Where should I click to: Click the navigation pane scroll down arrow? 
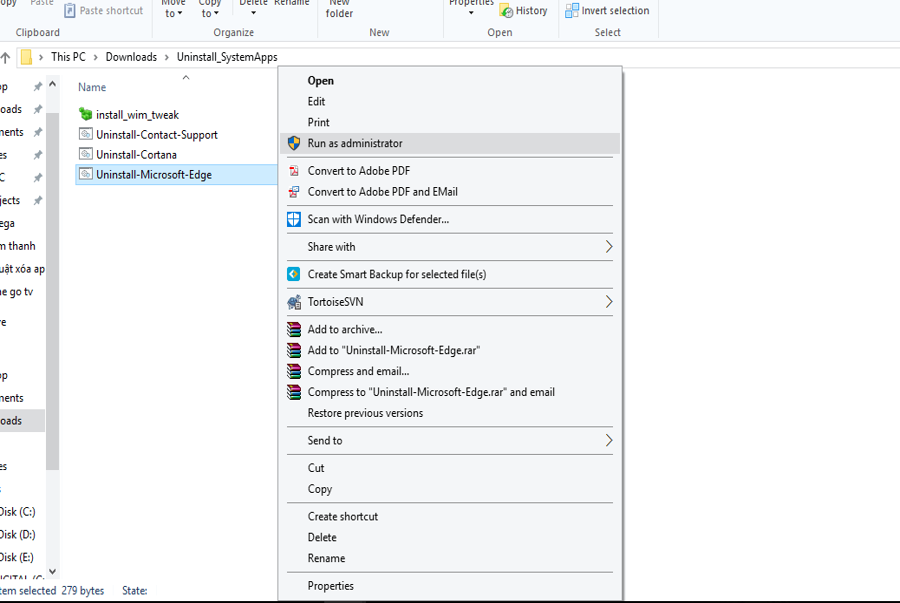pos(52,571)
